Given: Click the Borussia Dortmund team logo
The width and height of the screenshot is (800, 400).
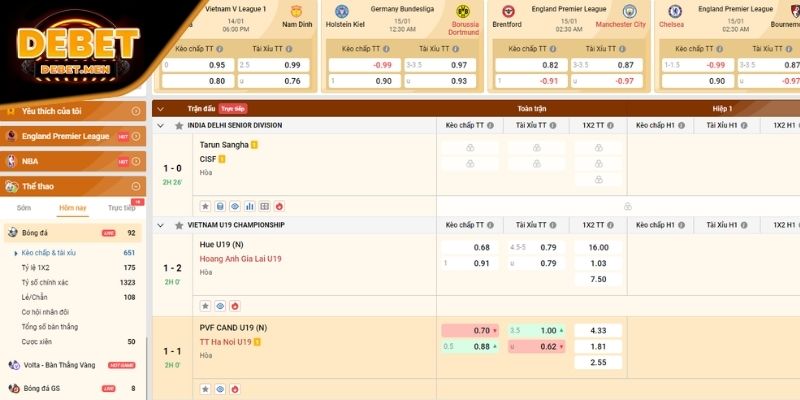Looking at the screenshot, I should (x=463, y=11).
